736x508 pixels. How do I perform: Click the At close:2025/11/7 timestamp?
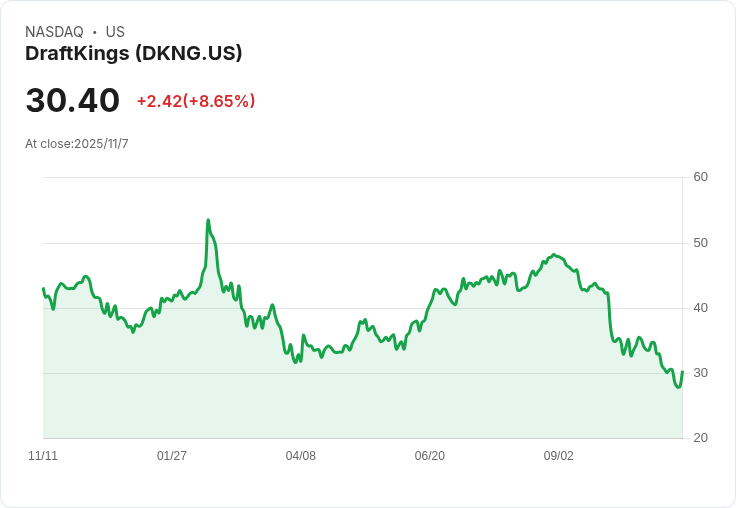click(77, 144)
